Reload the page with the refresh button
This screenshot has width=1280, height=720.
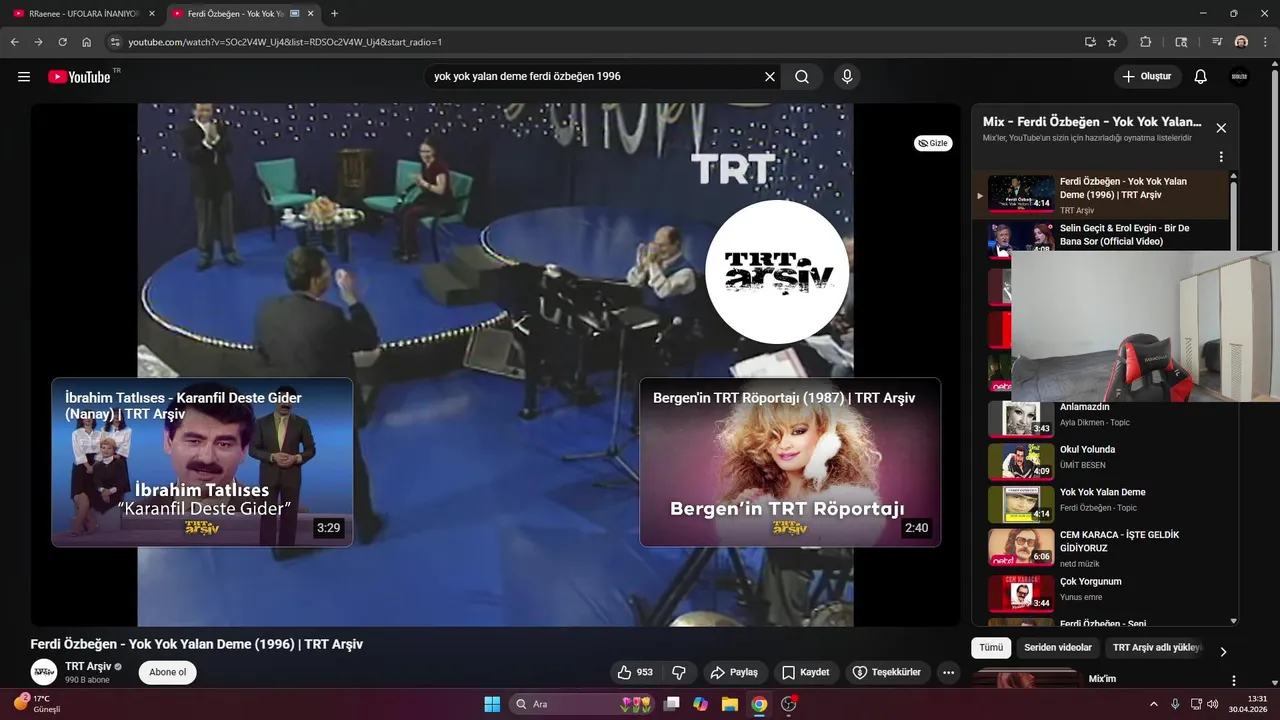[62, 42]
